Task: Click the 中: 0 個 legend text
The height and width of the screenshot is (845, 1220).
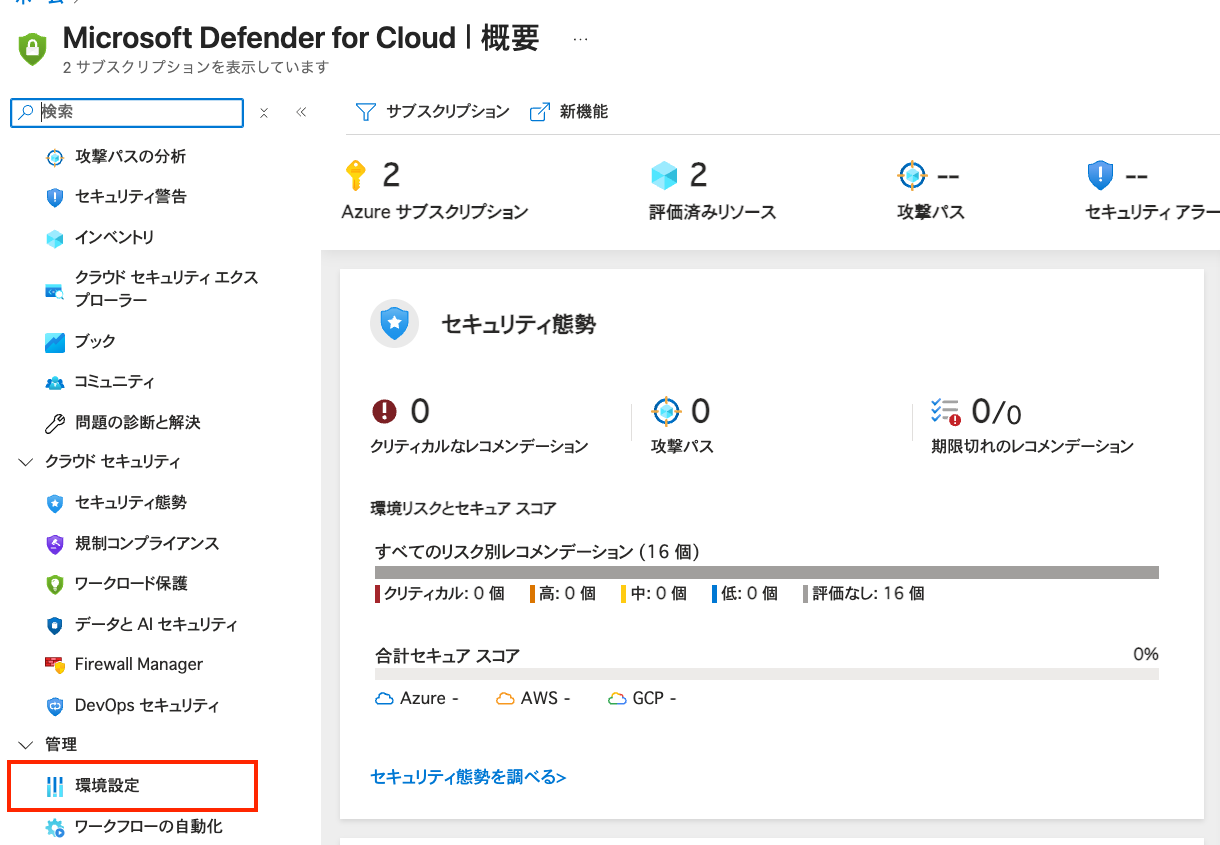Action: (x=658, y=594)
